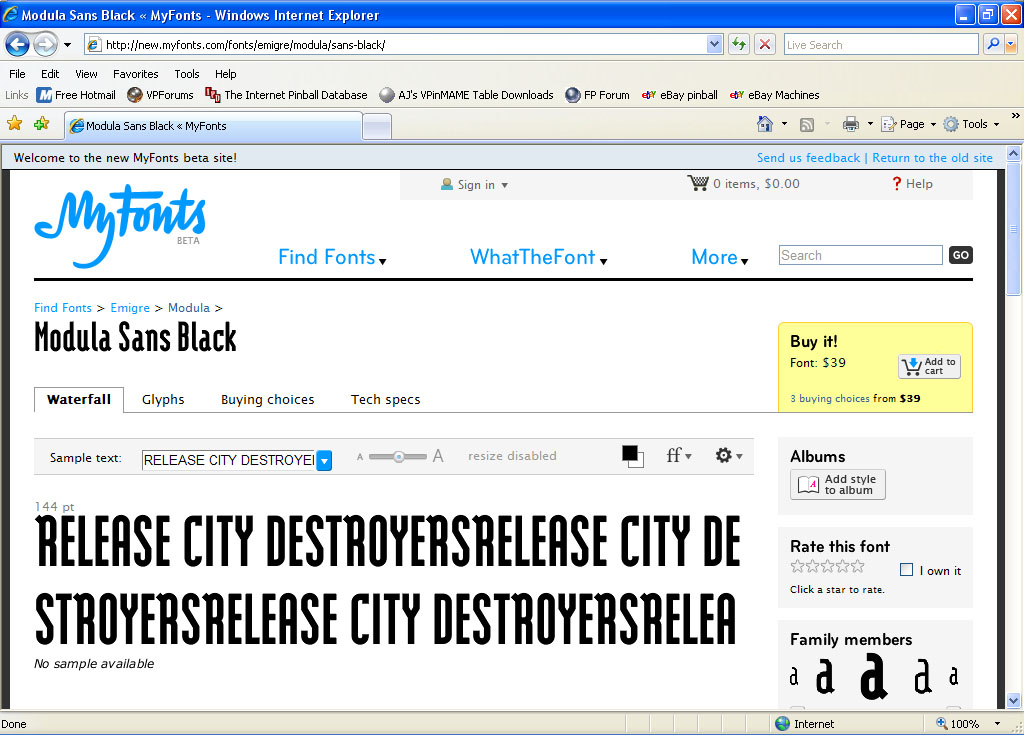This screenshot has width=1024, height=735.
Task: Click the browser Print icon
Action: [x=850, y=124]
